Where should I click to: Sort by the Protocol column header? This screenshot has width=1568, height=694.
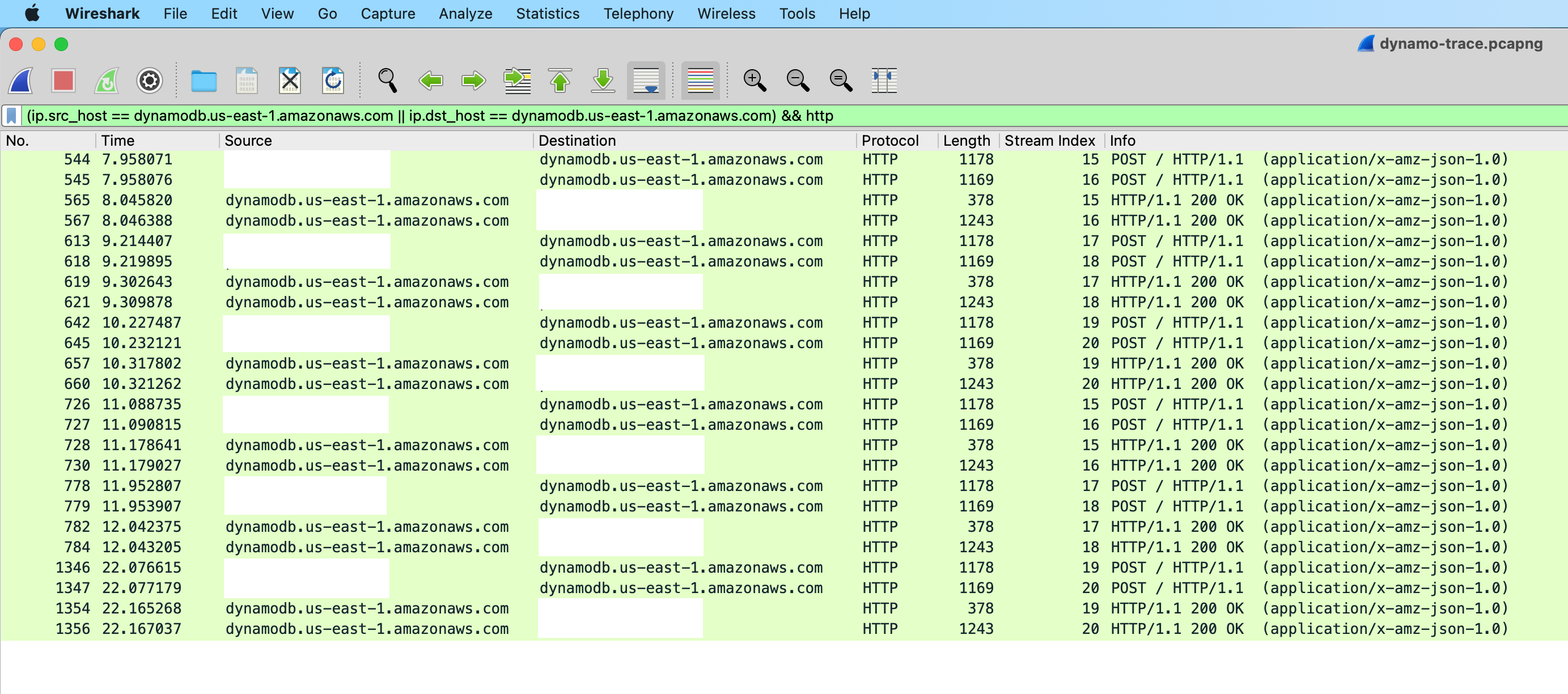[x=897, y=141]
